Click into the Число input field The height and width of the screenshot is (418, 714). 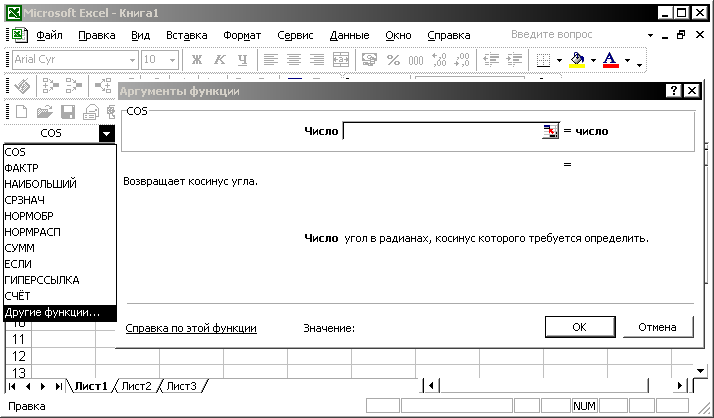442,131
